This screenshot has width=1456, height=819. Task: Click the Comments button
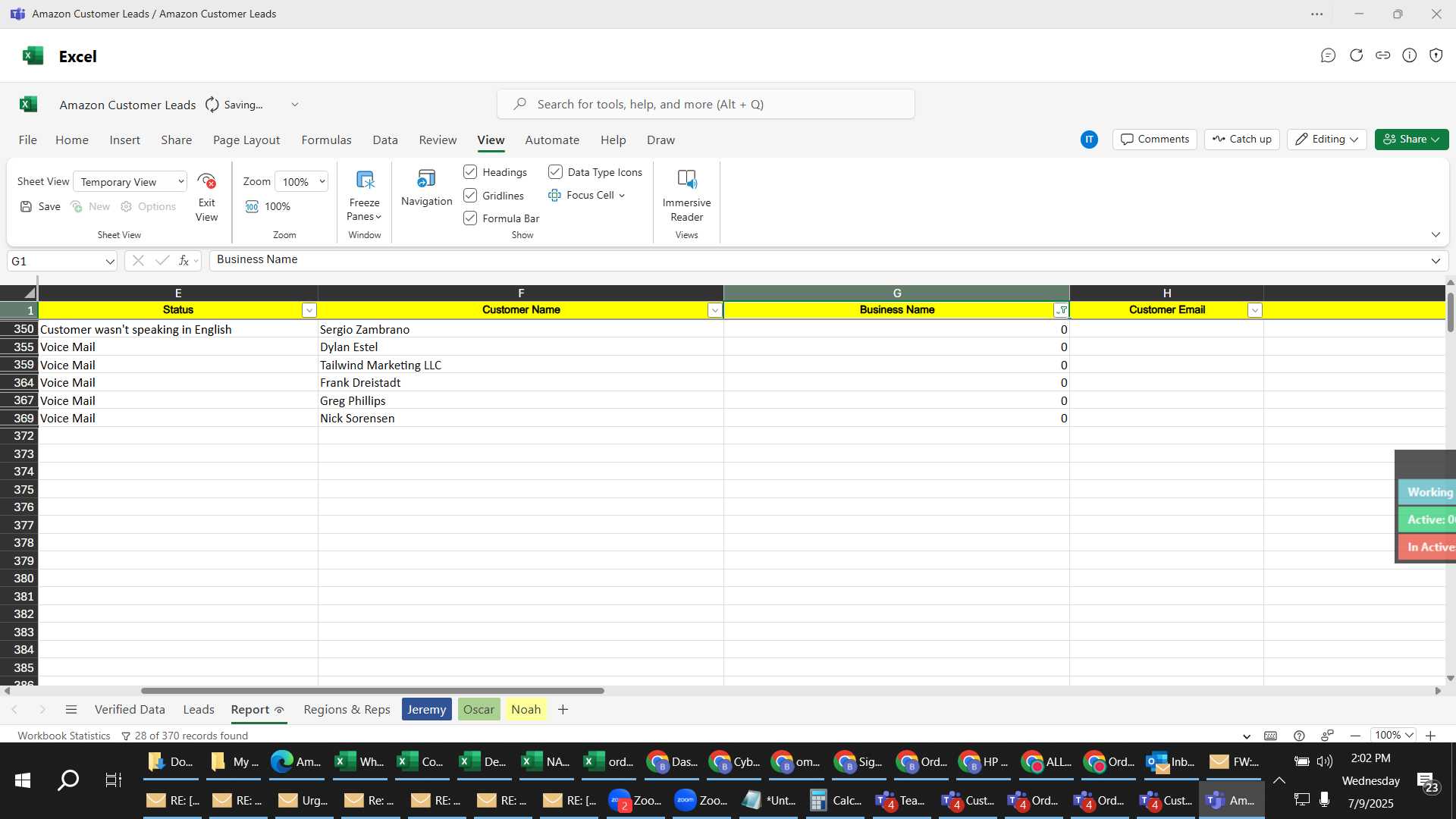coord(1154,140)
